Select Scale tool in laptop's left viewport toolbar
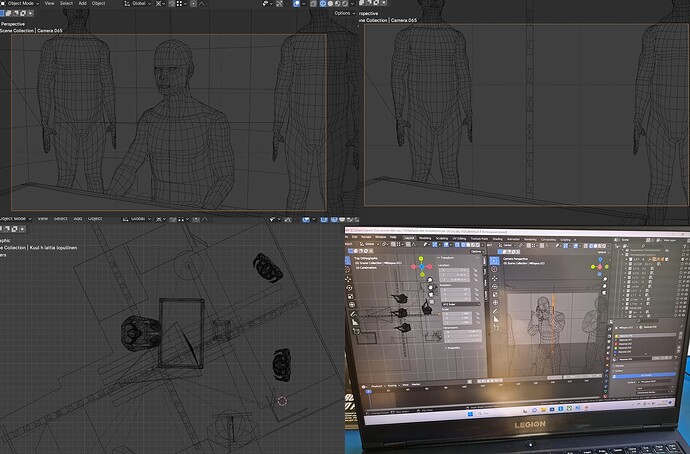 [350, 297]
